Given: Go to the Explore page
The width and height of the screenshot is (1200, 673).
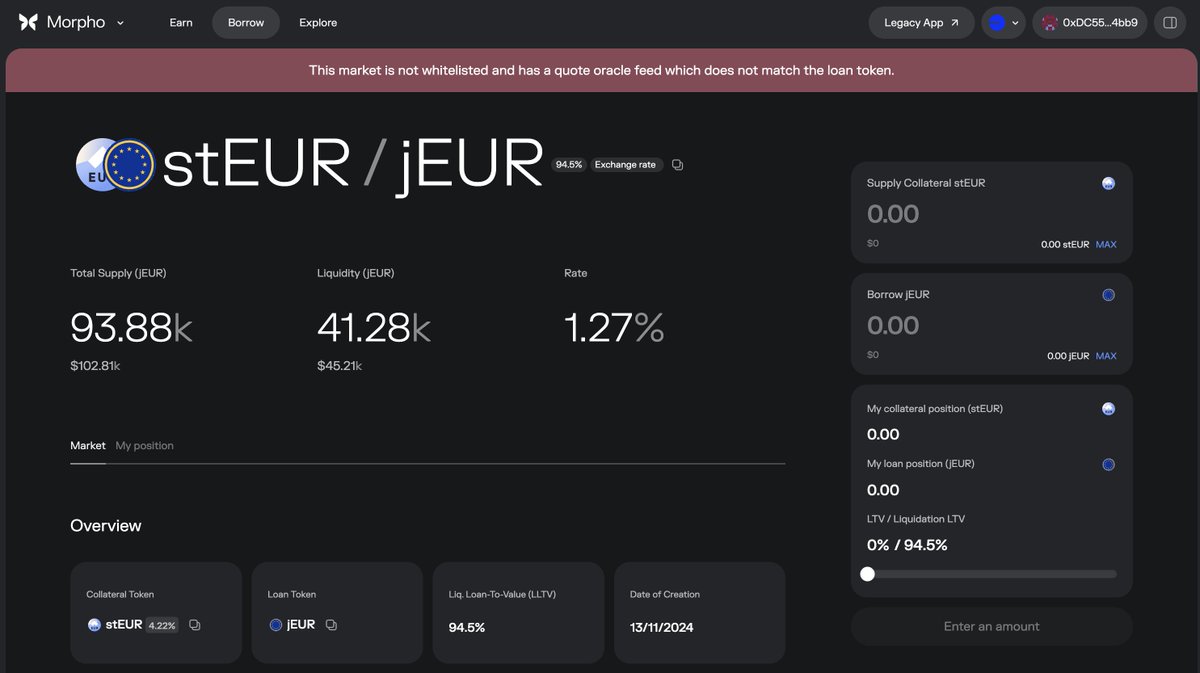Looking at the screenshot, I should pos(318,22).
